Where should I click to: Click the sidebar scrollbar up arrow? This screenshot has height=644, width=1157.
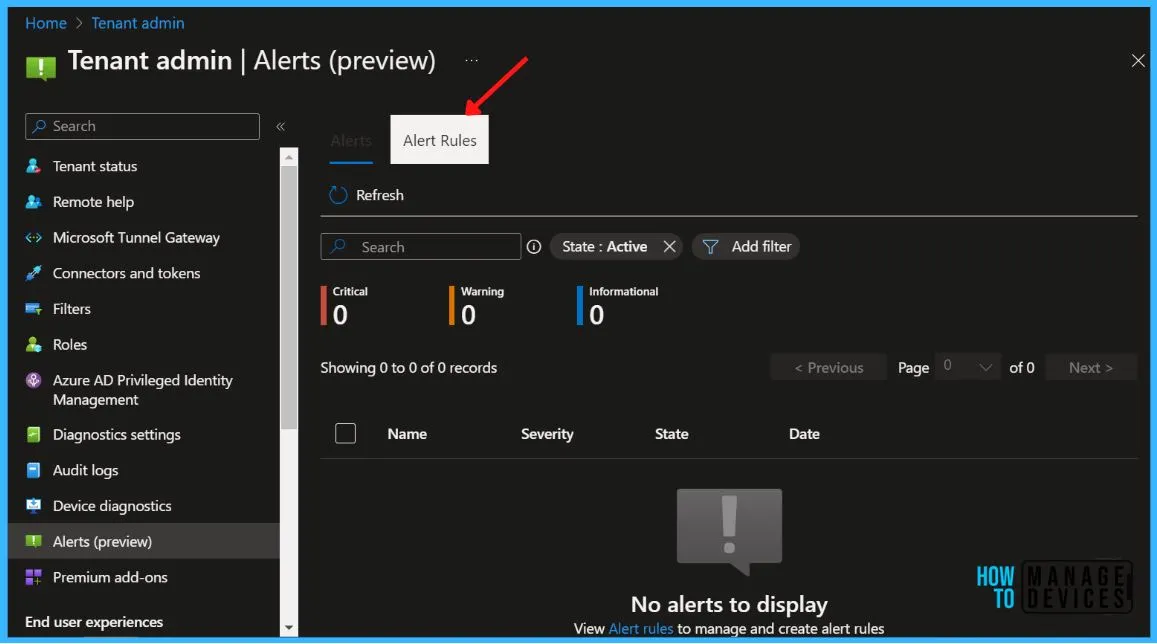pyautogui.click(x=289, y=157)
